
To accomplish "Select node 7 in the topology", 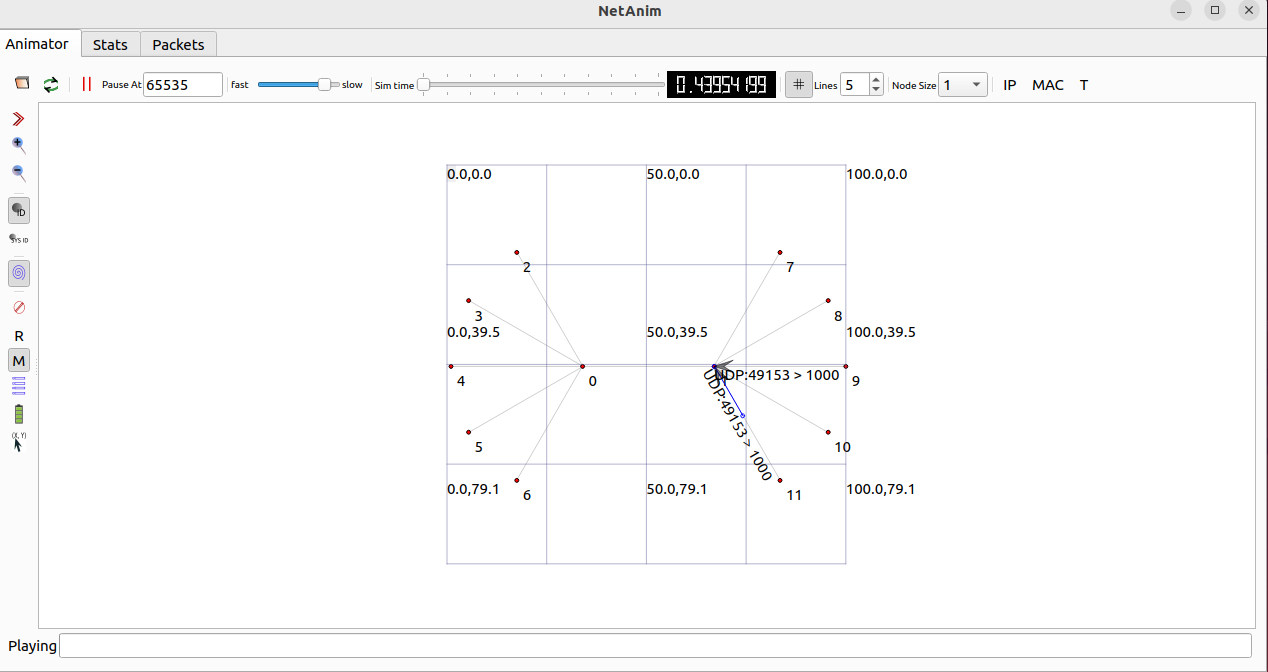I will click(x=779, y=252).
